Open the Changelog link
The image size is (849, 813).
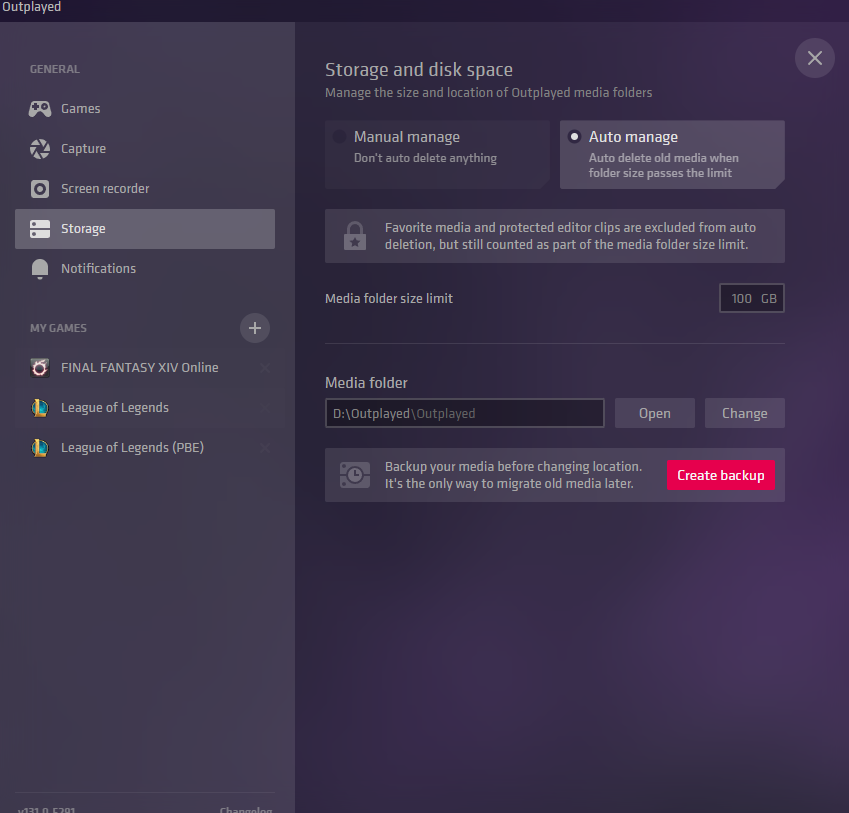[x=246, y=810]
